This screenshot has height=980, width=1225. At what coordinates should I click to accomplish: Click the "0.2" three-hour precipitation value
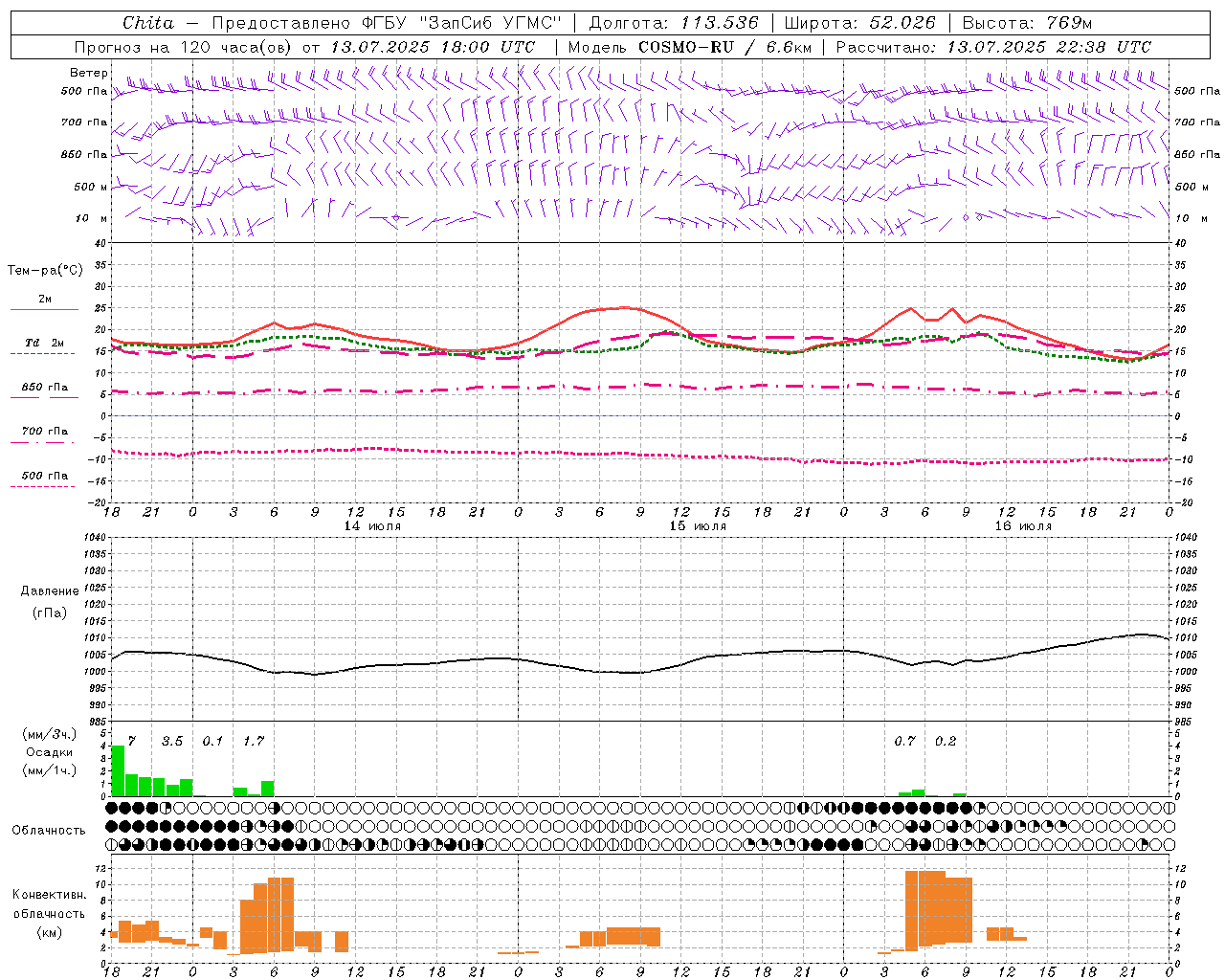point(946,741)
